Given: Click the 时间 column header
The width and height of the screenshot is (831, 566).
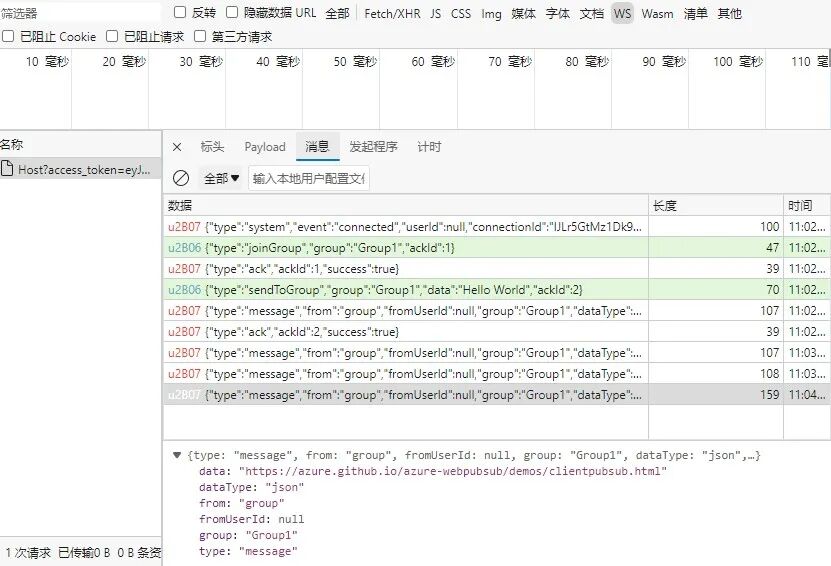Looking at the screenshot, I should [807, 205].
